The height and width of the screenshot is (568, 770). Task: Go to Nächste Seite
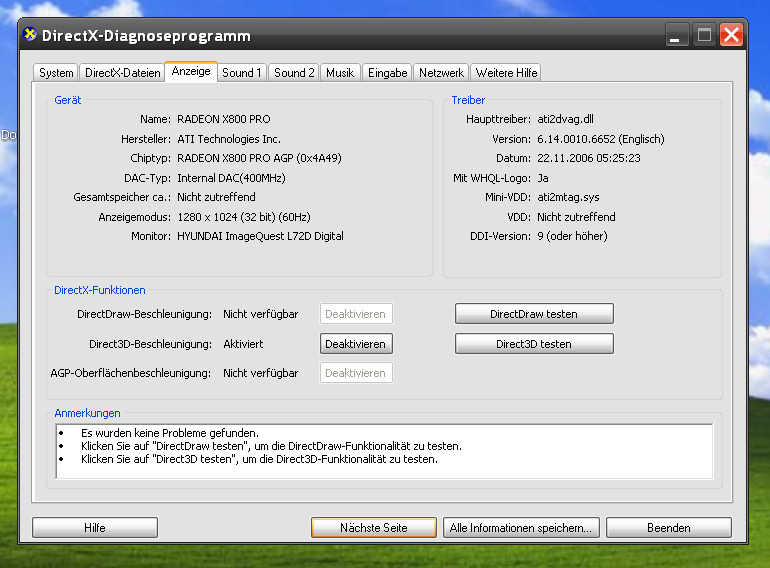point(374,527)
